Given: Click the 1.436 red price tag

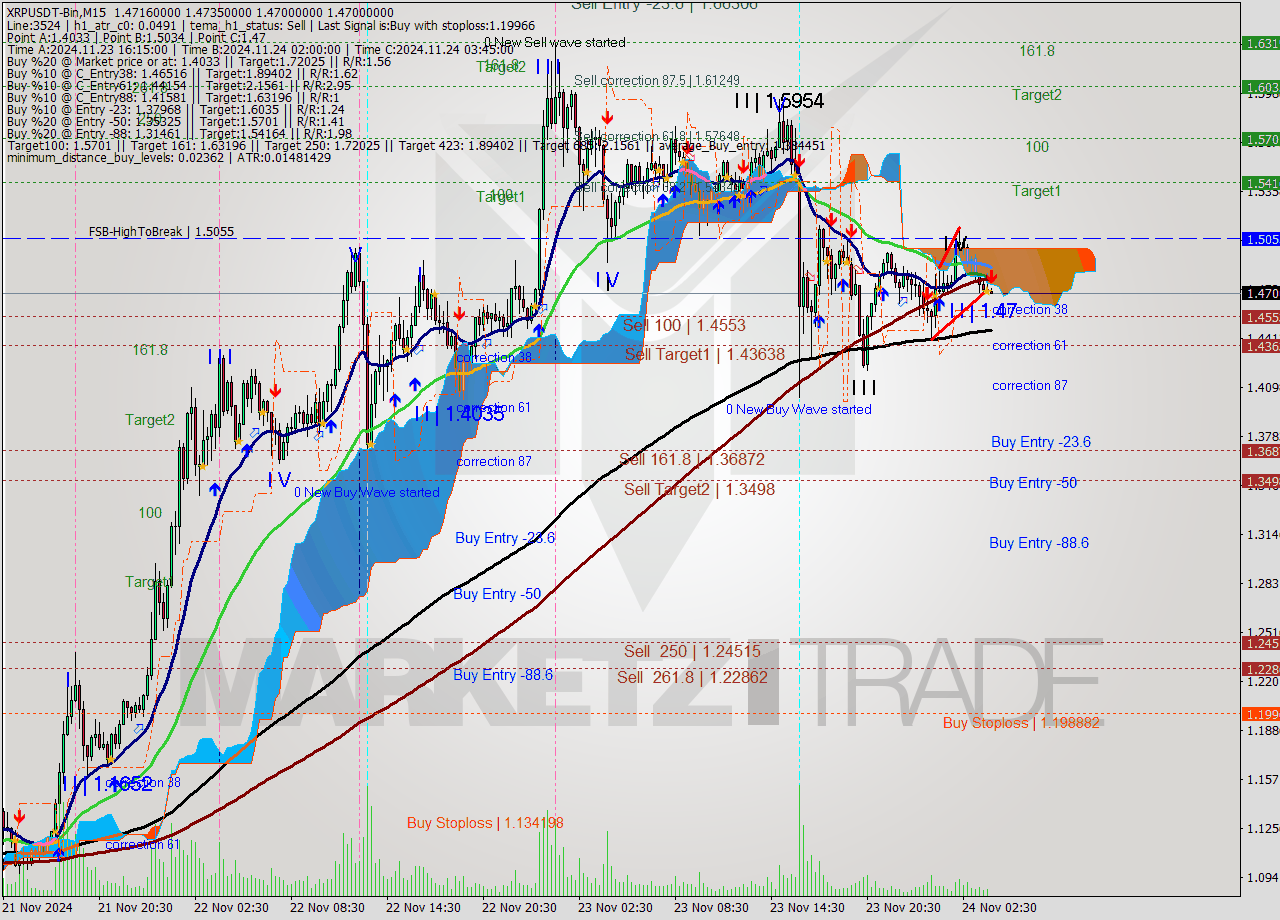Looking at the screenshot, I should pyautogui.click(x=1260, y=346).
